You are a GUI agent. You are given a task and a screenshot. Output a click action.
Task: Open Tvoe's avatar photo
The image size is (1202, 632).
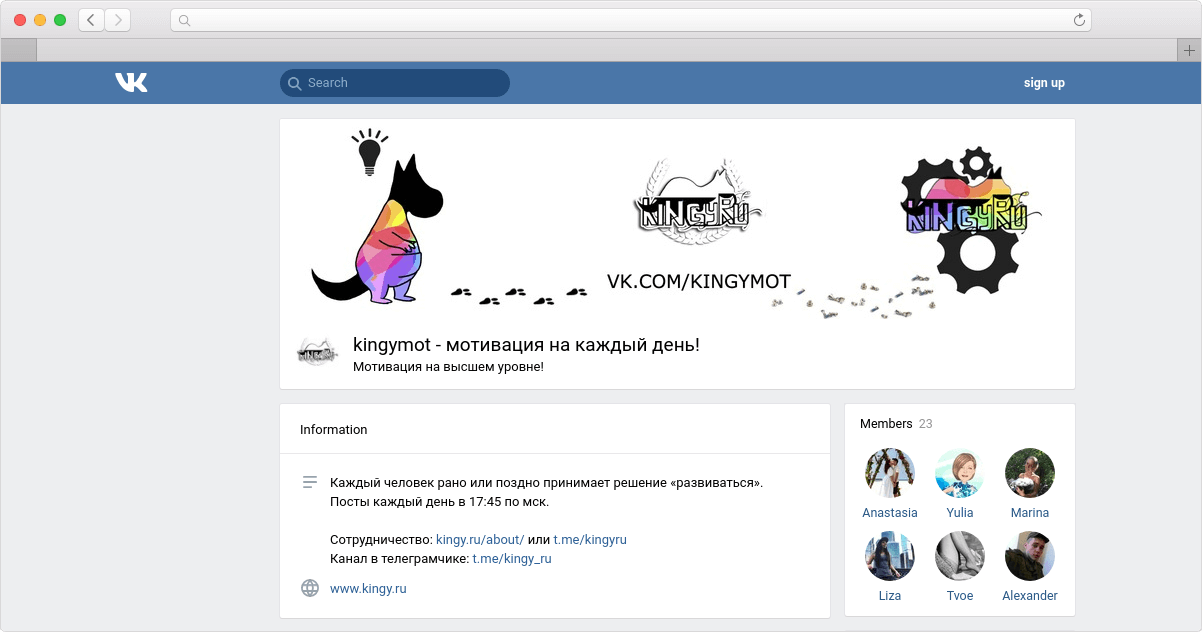(x=960, y=556)
